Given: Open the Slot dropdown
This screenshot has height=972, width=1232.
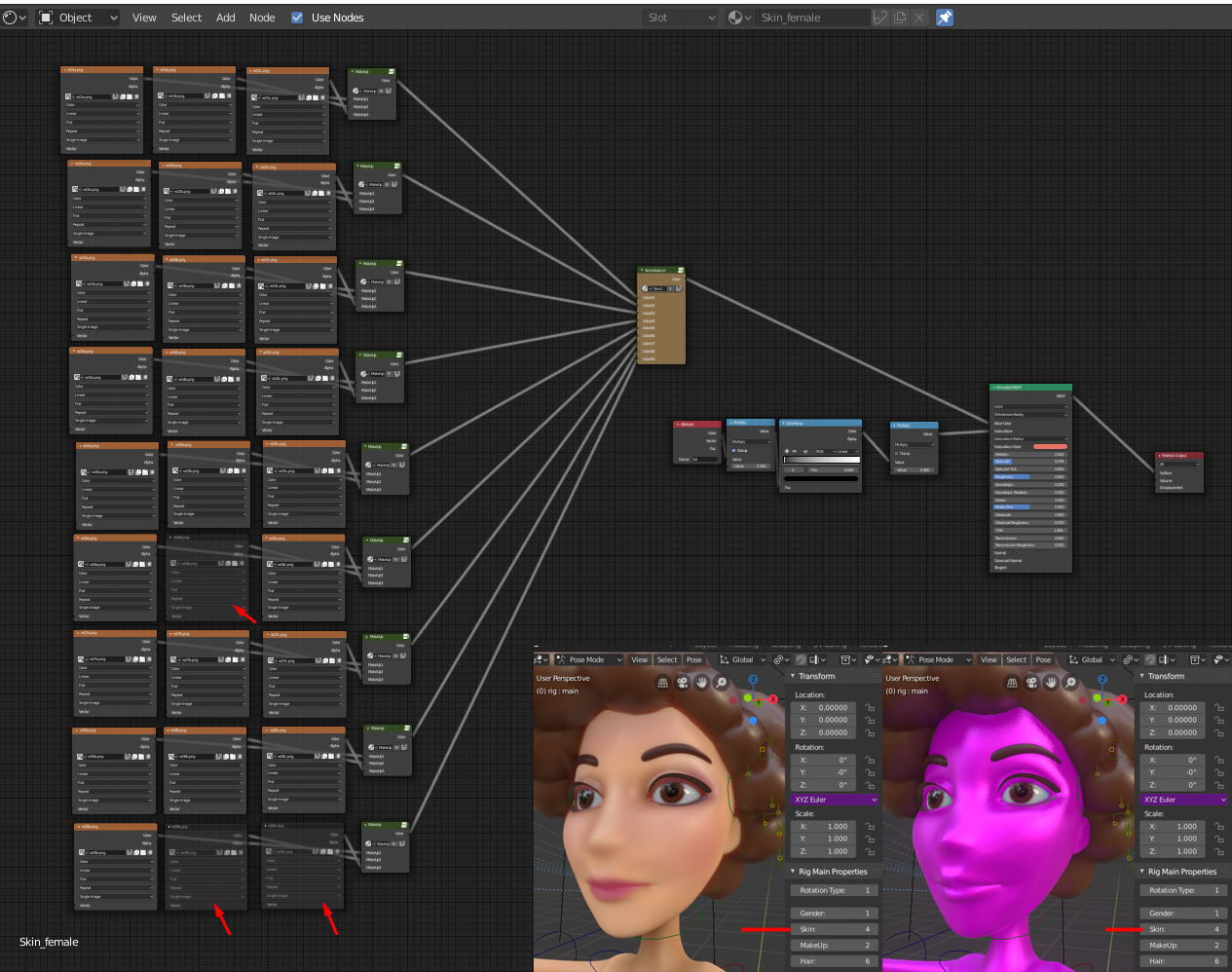Looking at the screenshot, I should point(681,18).
